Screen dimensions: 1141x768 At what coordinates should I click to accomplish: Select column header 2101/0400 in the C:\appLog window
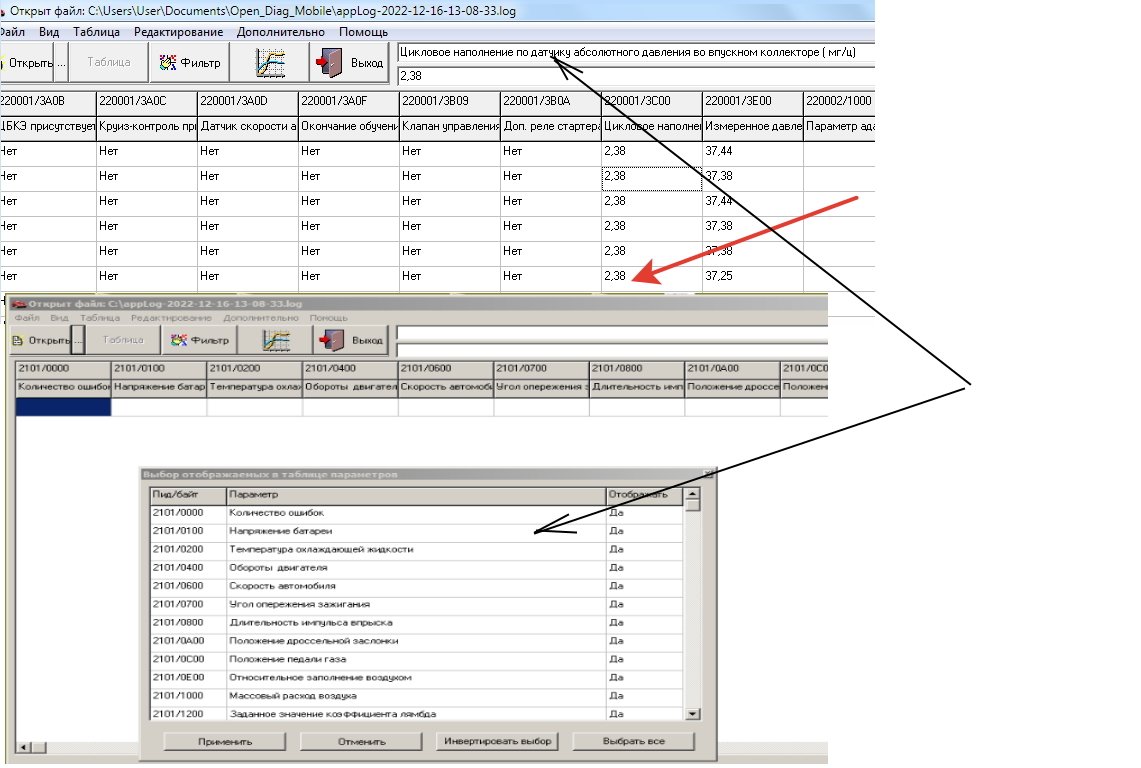point(350,368)
